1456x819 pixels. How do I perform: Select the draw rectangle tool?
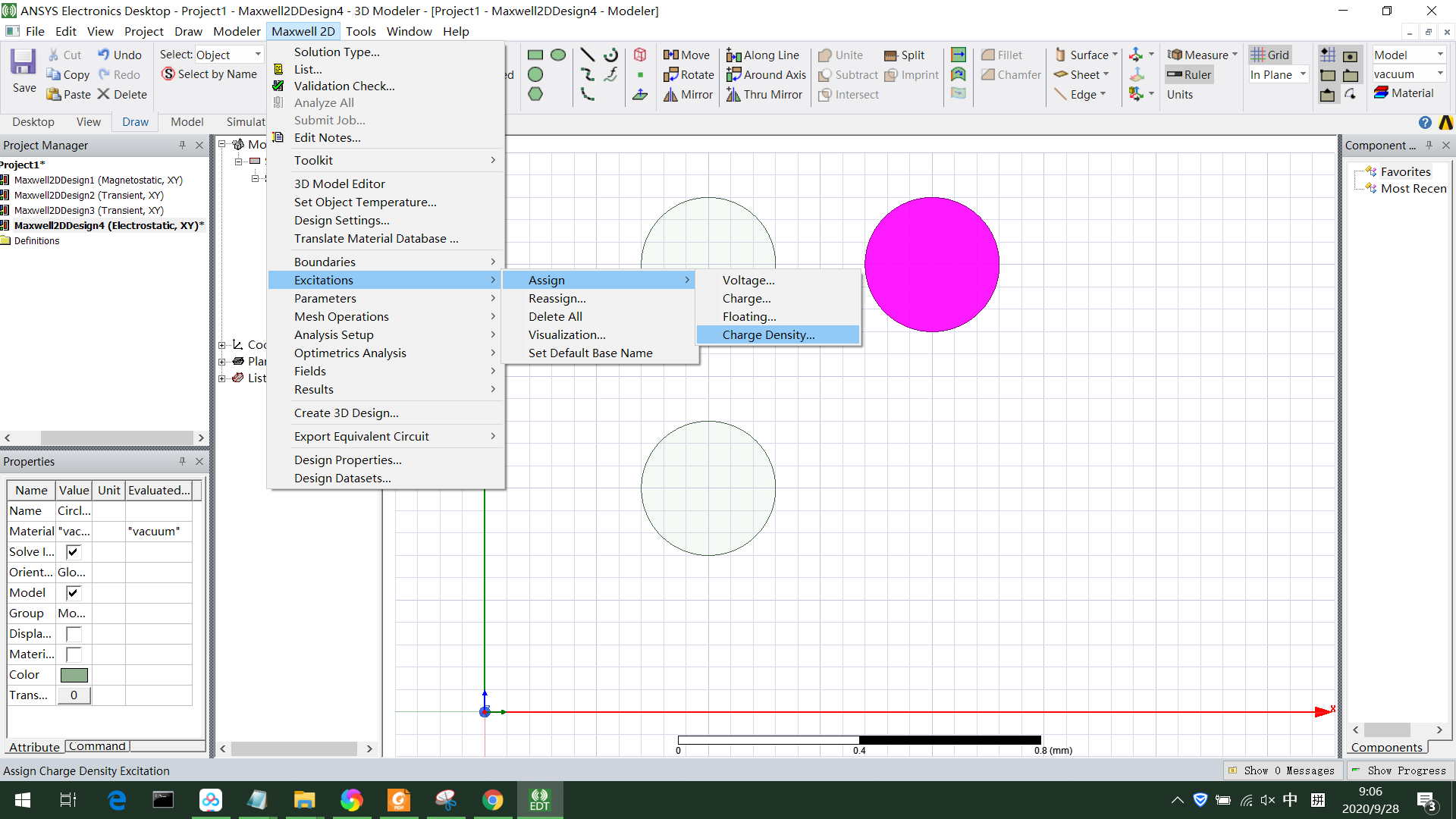click(535, 55)
